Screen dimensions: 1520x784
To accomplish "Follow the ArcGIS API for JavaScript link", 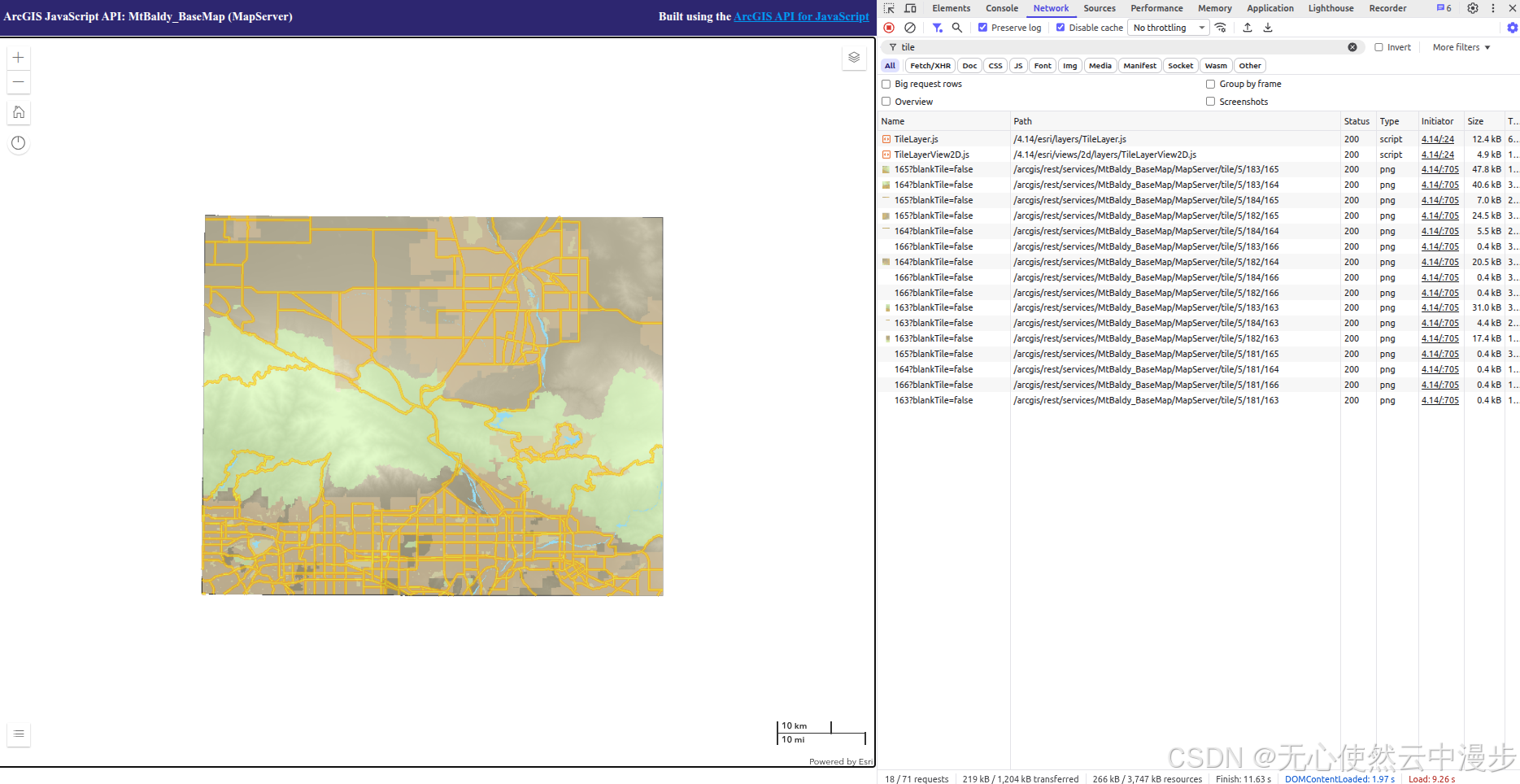I will [801, 16].
